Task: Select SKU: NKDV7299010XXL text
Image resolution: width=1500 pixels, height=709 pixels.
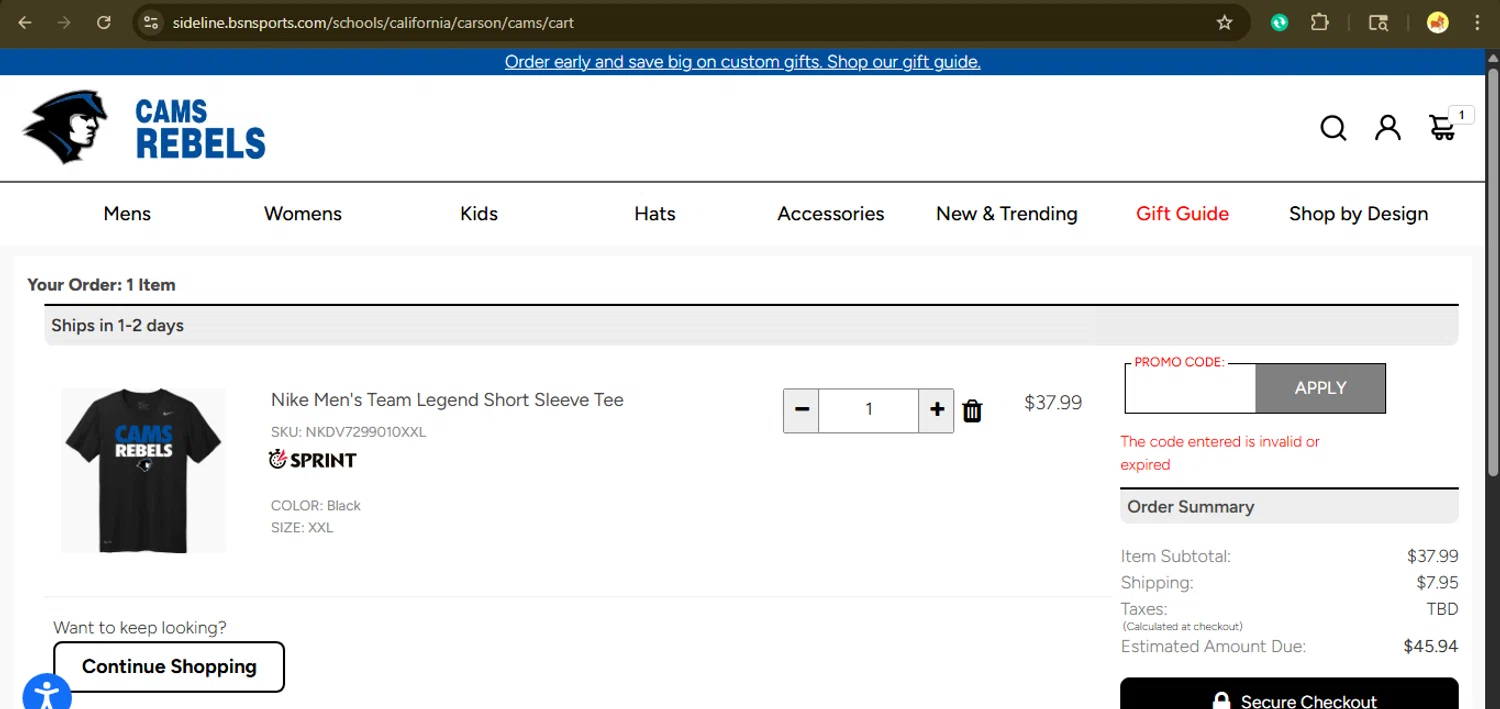Action: pos(348,432)
